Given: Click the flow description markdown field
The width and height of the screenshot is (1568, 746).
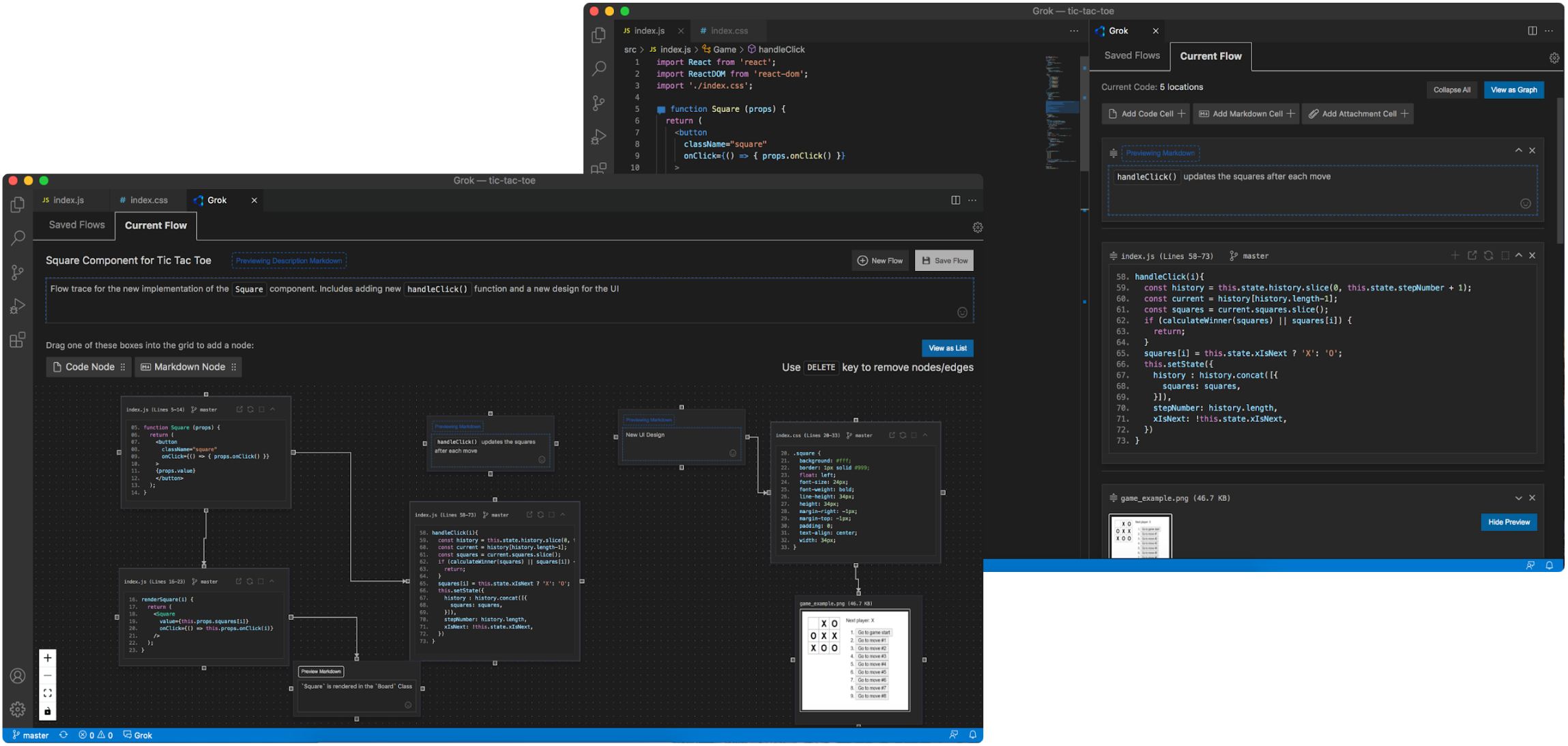Looking at the screenshot, I should [509, 300].
